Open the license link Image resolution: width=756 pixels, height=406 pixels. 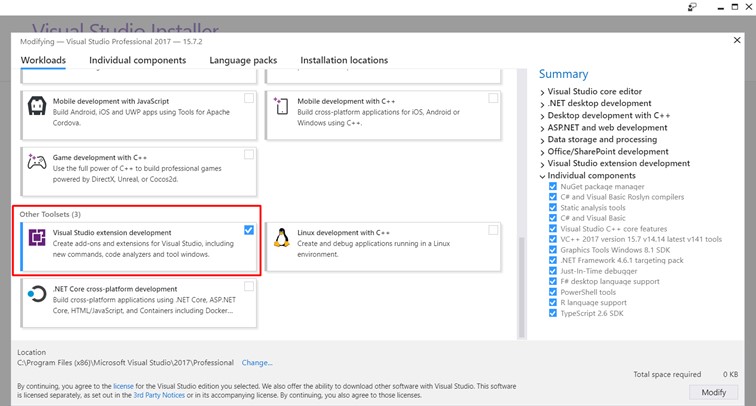click(x=123, y=386)
